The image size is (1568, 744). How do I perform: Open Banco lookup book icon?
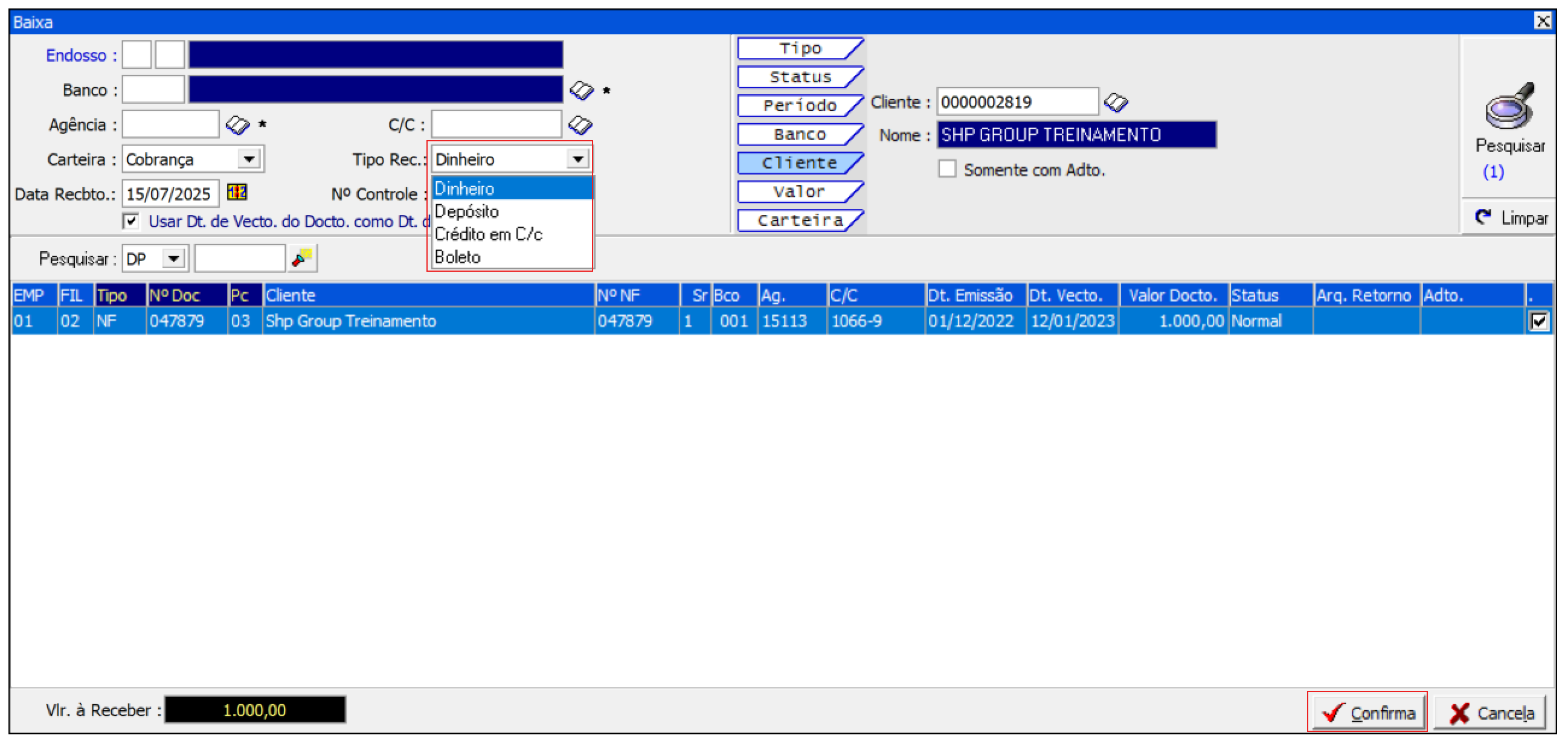580,91
